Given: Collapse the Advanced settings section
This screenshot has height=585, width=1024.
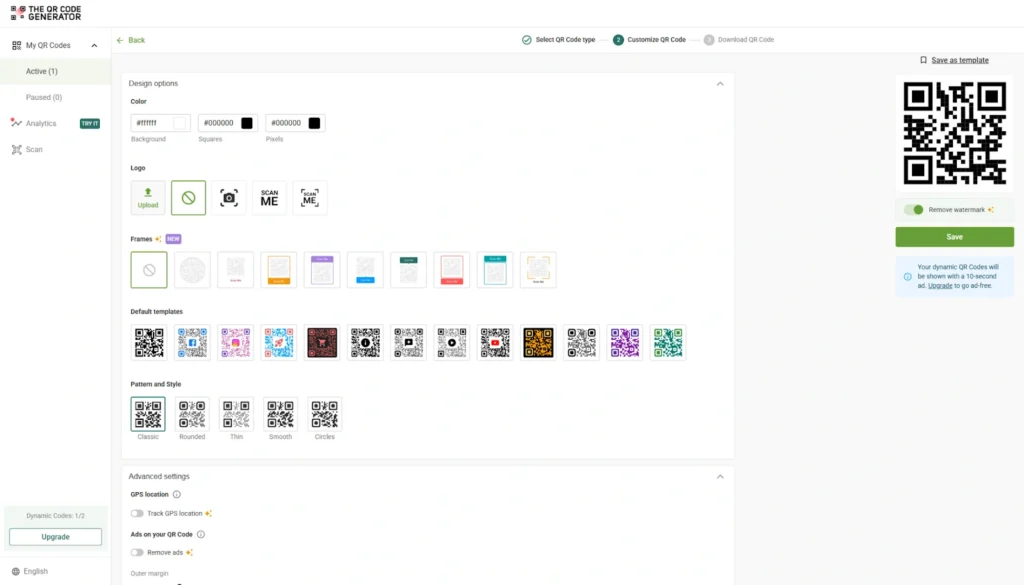Looking at the screenshot, I should coord(720,476).
